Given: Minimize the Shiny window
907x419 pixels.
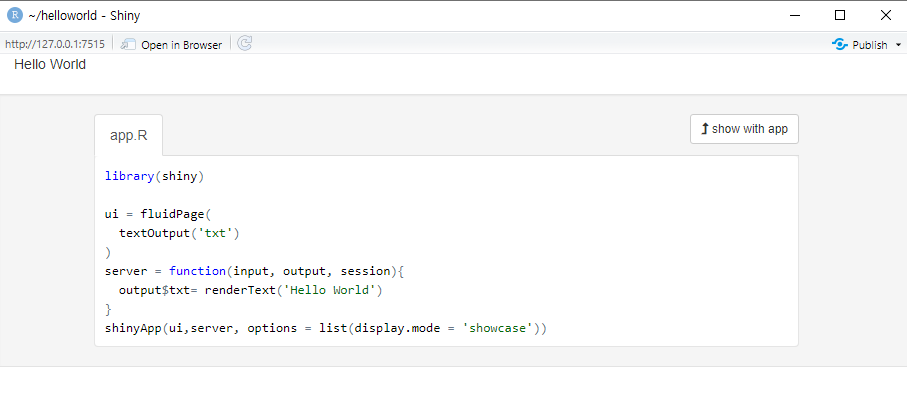Looking at the screenshot, I should 797,16.
